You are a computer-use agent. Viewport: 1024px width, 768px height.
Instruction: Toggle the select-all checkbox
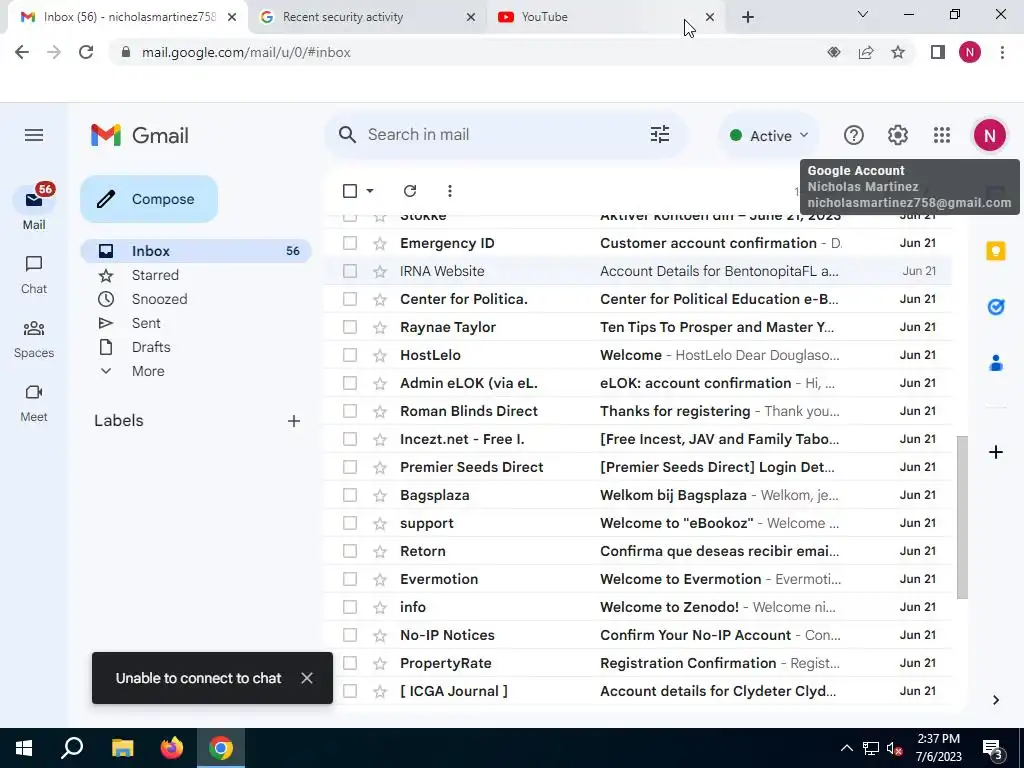point(350,191)
